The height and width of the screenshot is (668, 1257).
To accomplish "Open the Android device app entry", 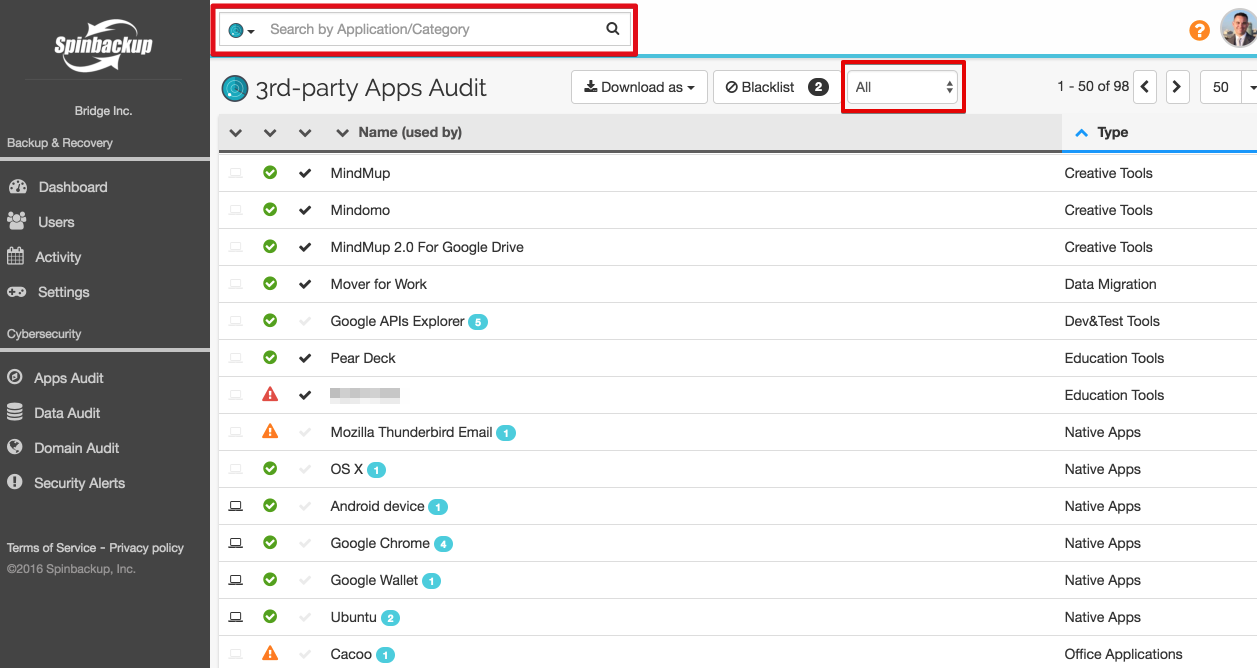I will pyautogui.click(x=377, y=506).
